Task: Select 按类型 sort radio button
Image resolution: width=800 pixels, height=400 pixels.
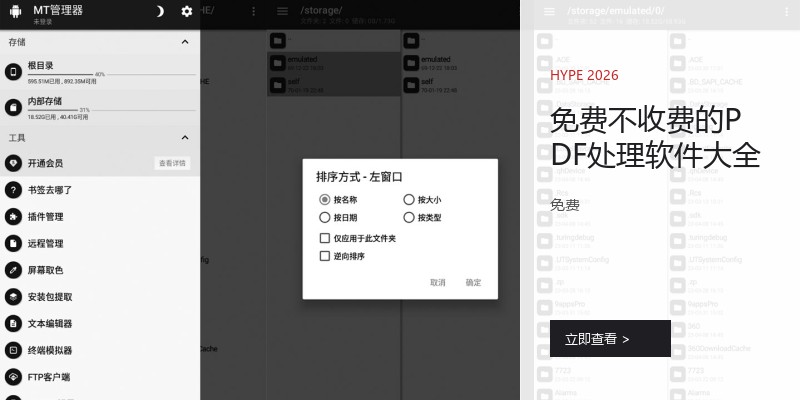Action: point(409,217)
